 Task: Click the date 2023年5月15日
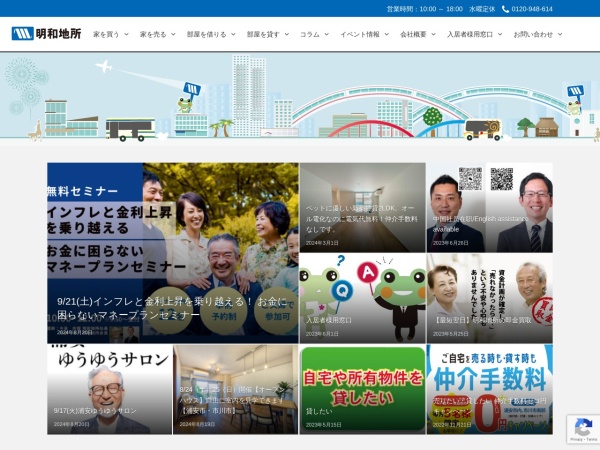coord(324,425)
